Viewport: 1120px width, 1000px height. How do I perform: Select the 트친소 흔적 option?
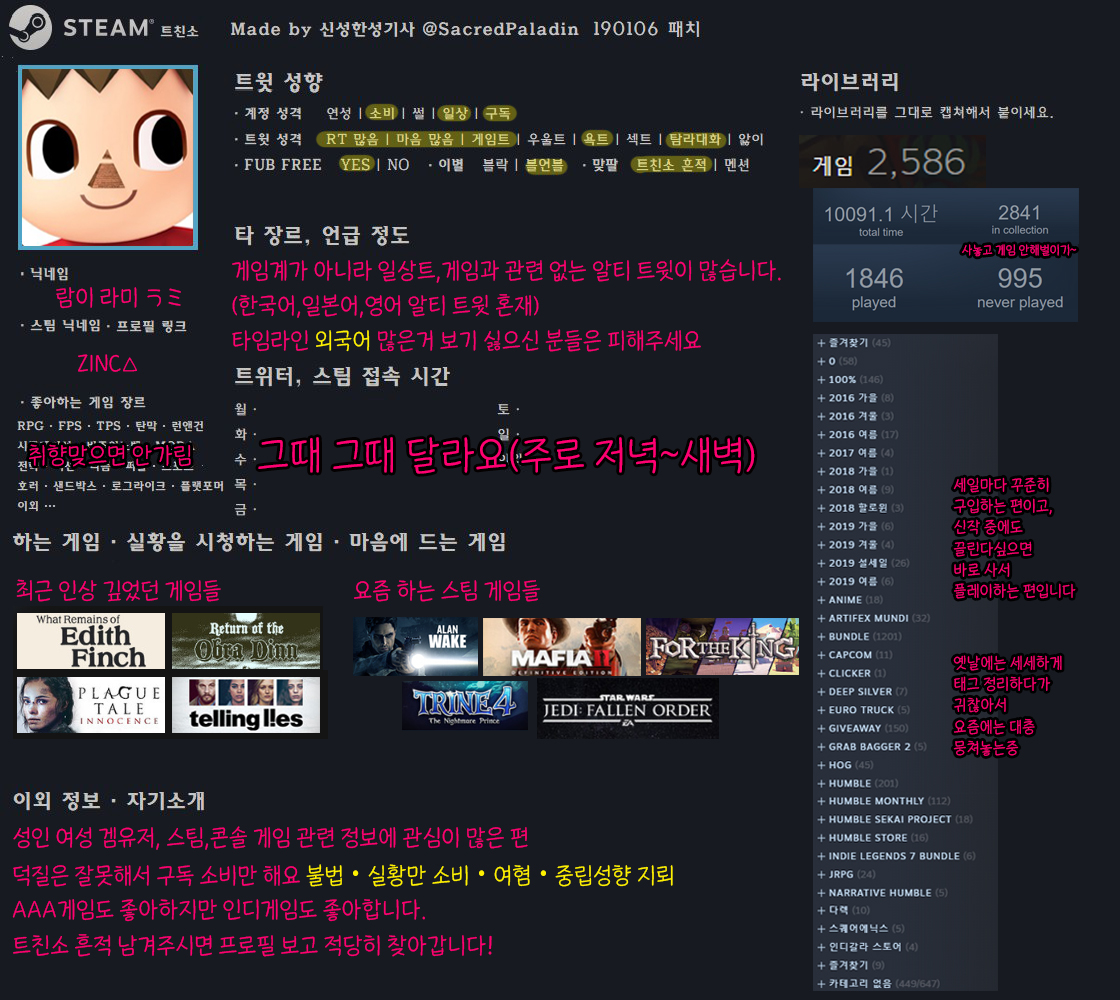click(671, 164)
